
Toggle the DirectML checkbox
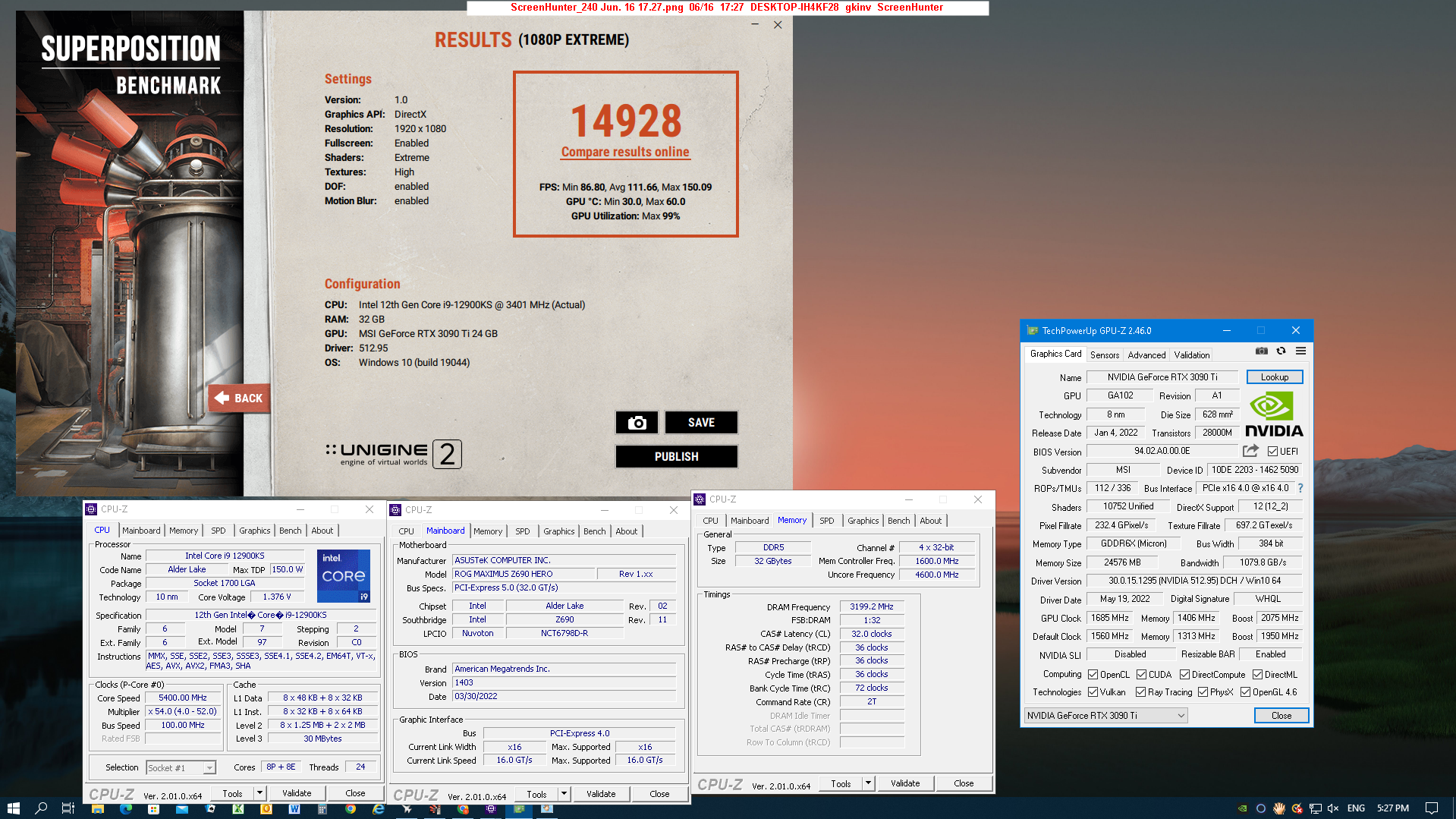pyautogui.click(x=1257, y=675)
